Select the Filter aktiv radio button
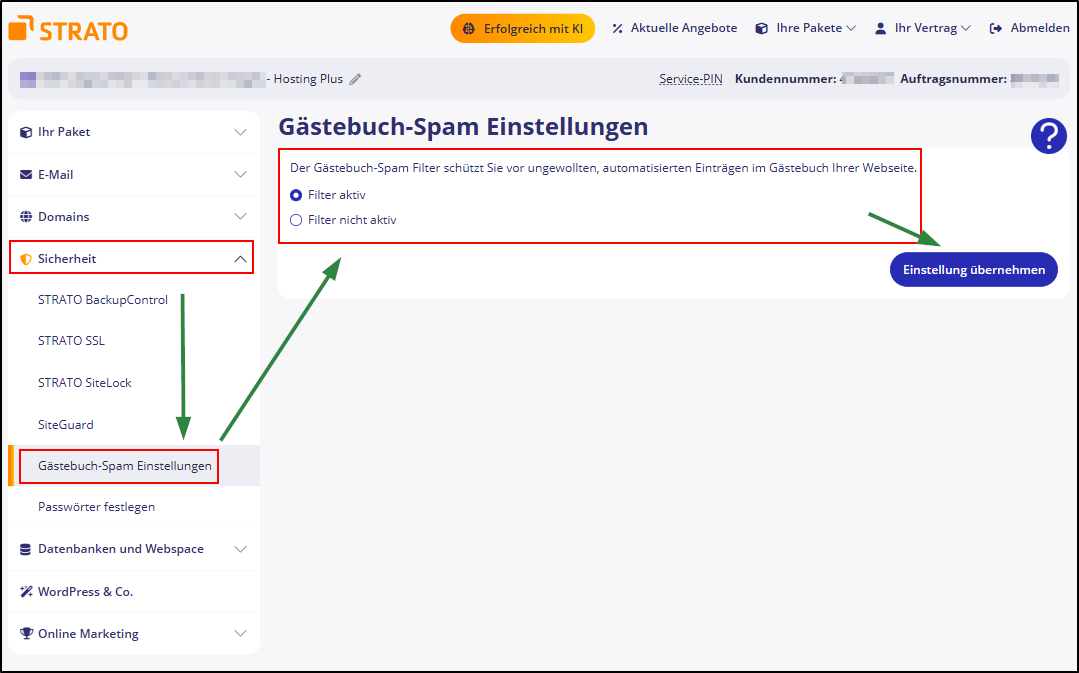The height and width of the screenshot is (673, 1079). [295, 196]
